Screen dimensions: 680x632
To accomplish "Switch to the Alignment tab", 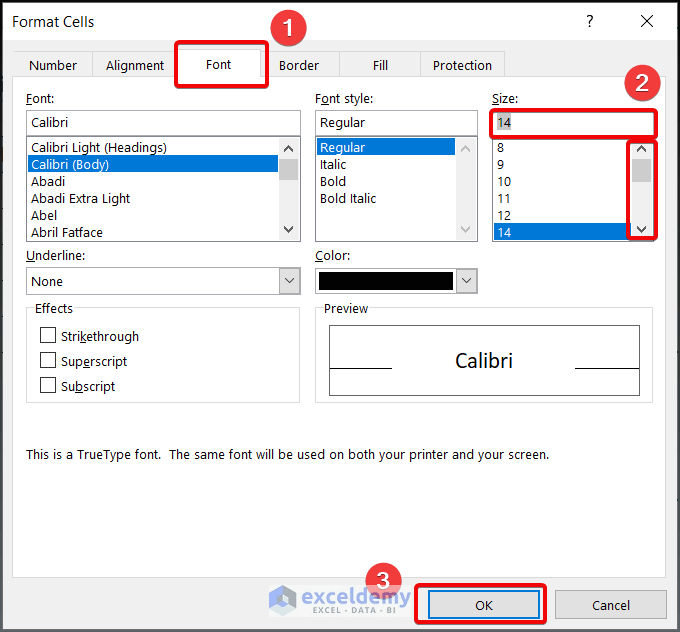I will click(135, 65).
